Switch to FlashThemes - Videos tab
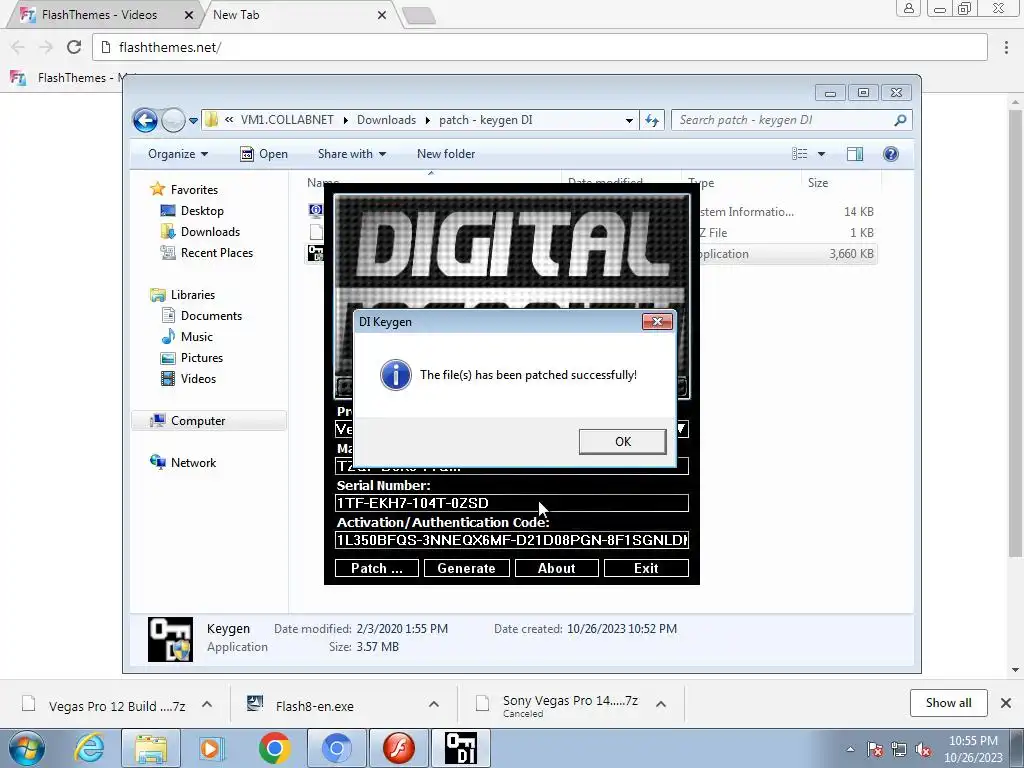 coord(99,14)
